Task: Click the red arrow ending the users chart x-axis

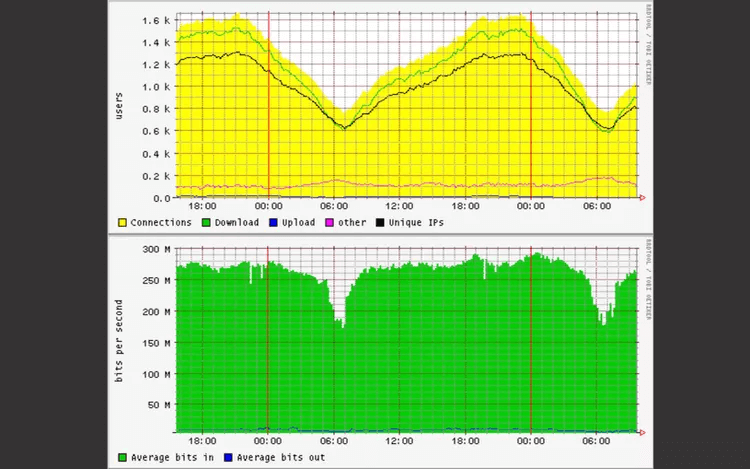Action: point(641,198)
